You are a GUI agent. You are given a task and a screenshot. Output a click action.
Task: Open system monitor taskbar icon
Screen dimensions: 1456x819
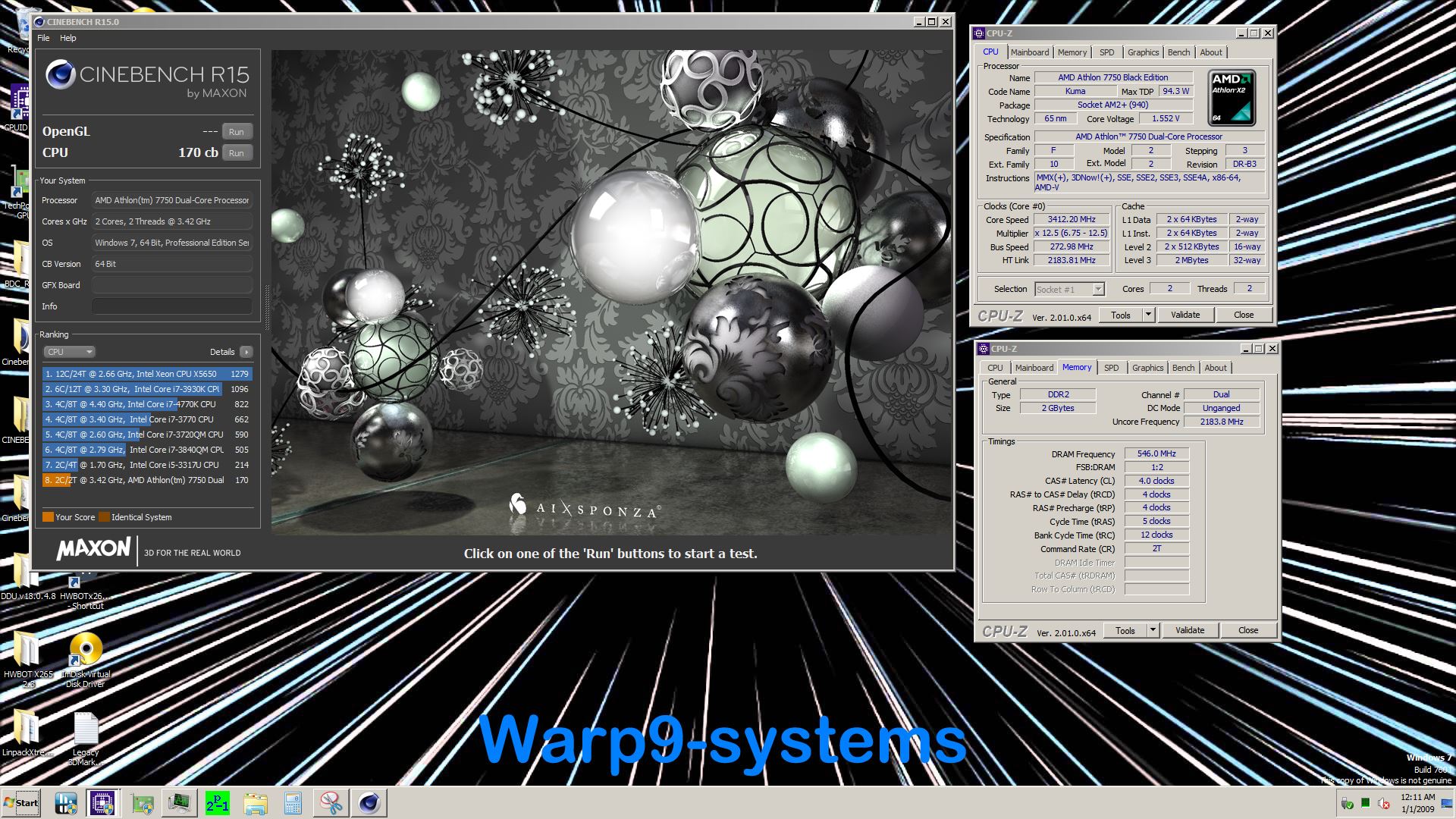point(180,803)
